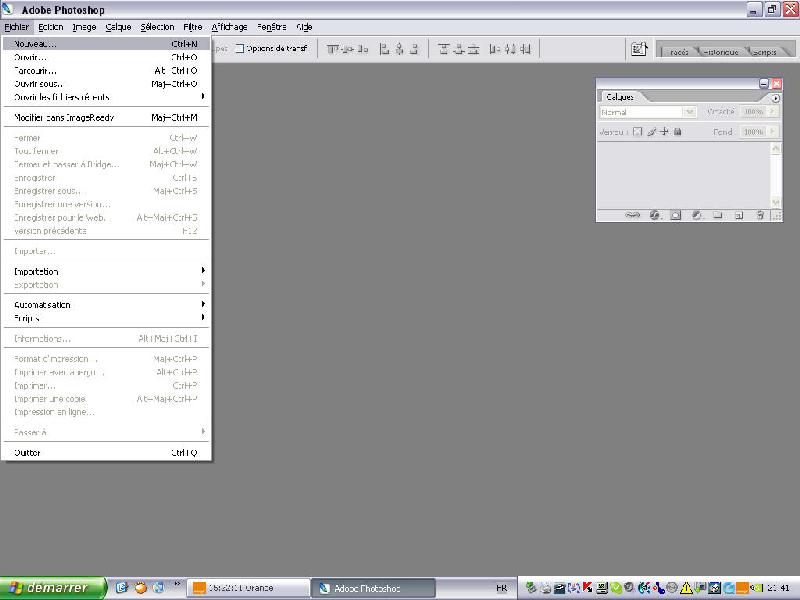
Task: Toggle lock transparent pixels in Calques panel
Action: click(x=637, y=132)
